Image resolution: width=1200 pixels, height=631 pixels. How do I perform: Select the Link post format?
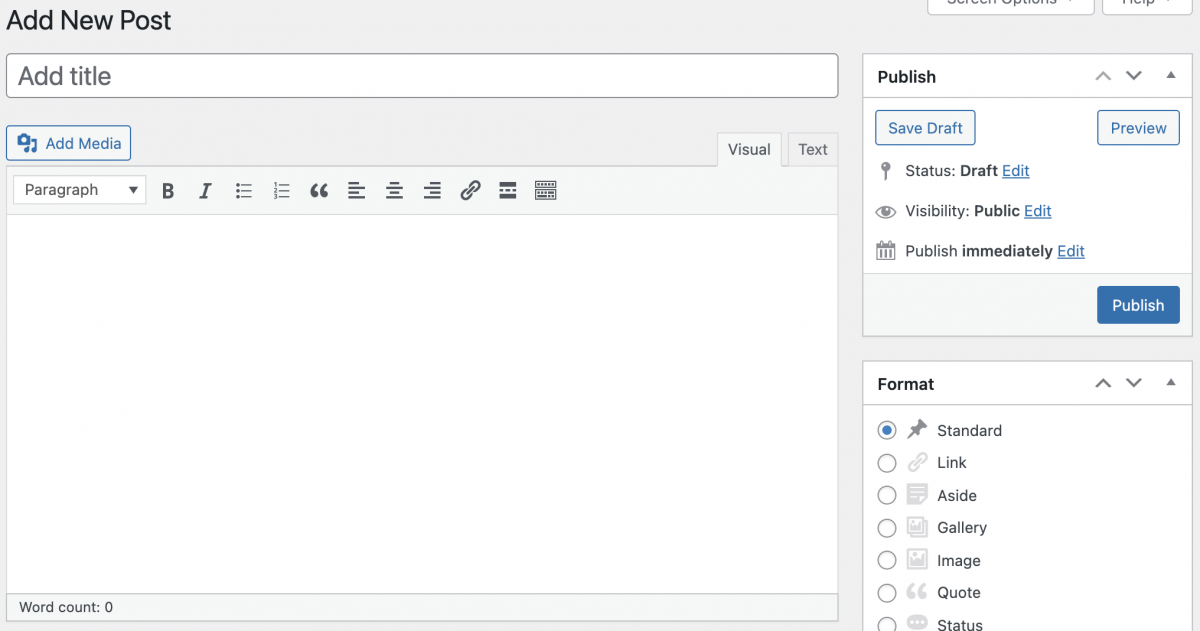coord(887,463)
